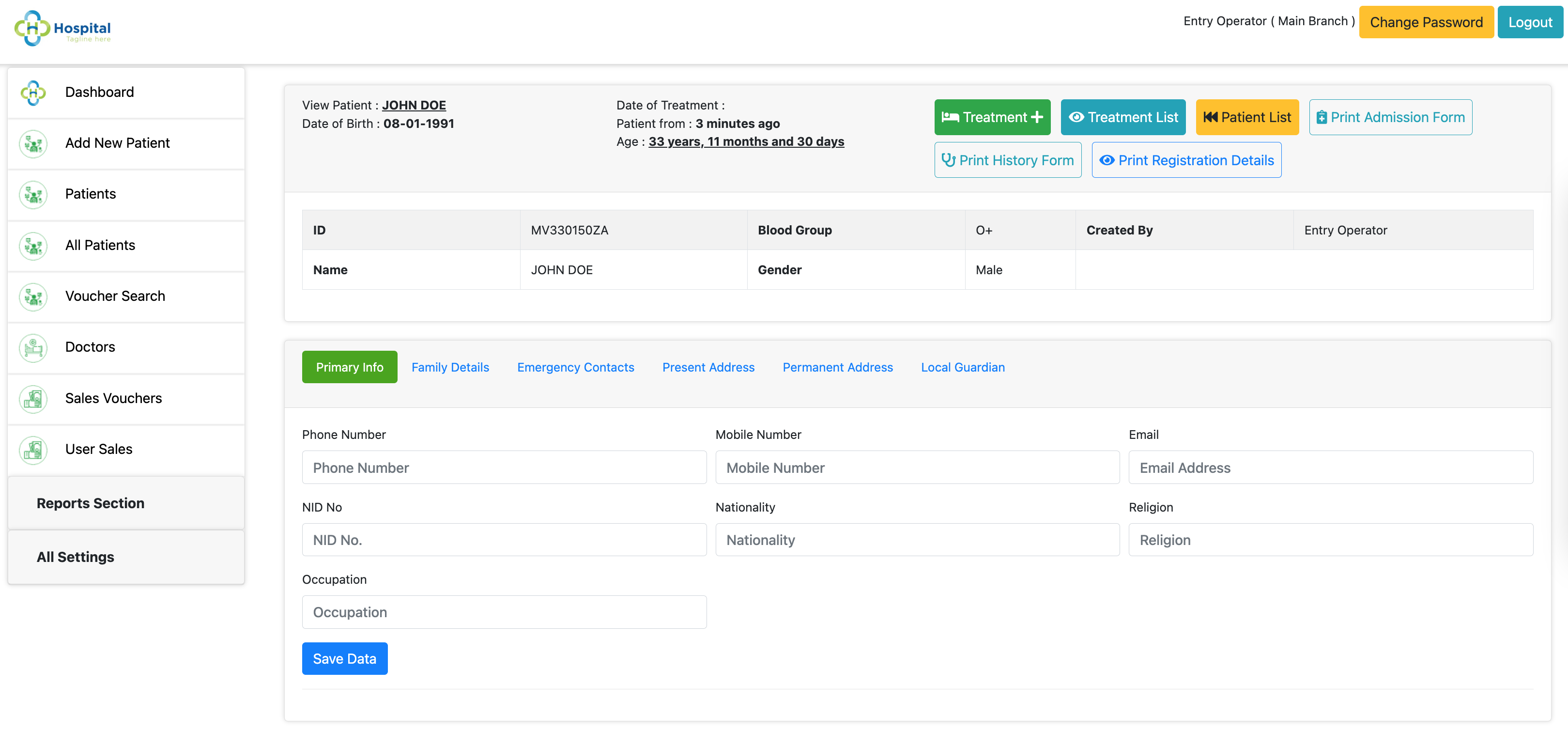Click the Add New Patient icon
Viewport: 1568px width, 747px height.
[33, 144]
